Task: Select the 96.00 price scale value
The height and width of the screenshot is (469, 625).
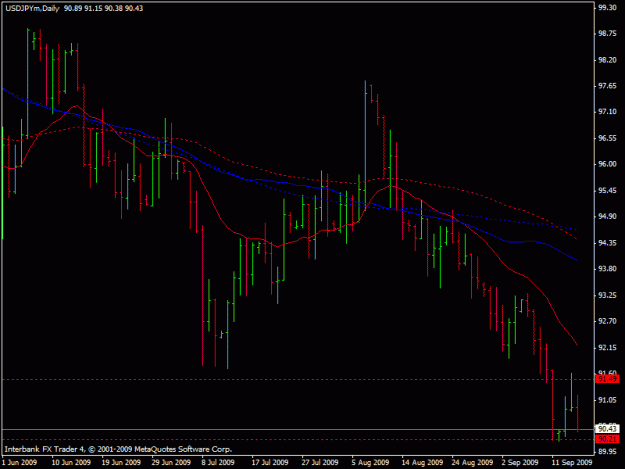Action: click(x=607, y=164)
